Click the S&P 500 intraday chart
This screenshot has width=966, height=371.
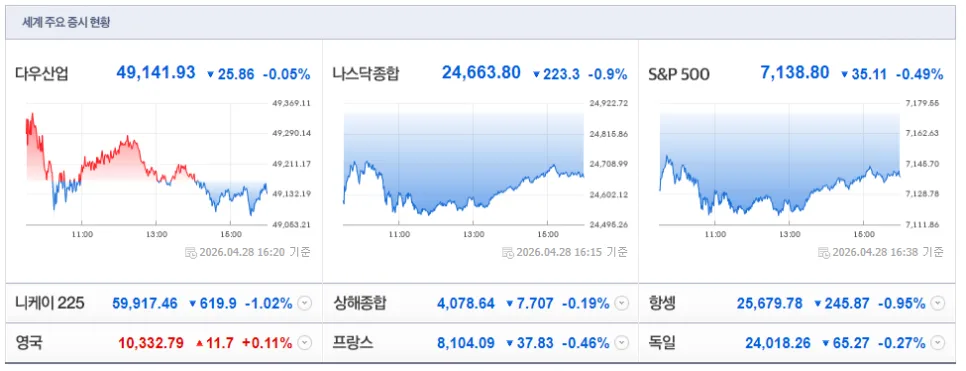point(779,164)
